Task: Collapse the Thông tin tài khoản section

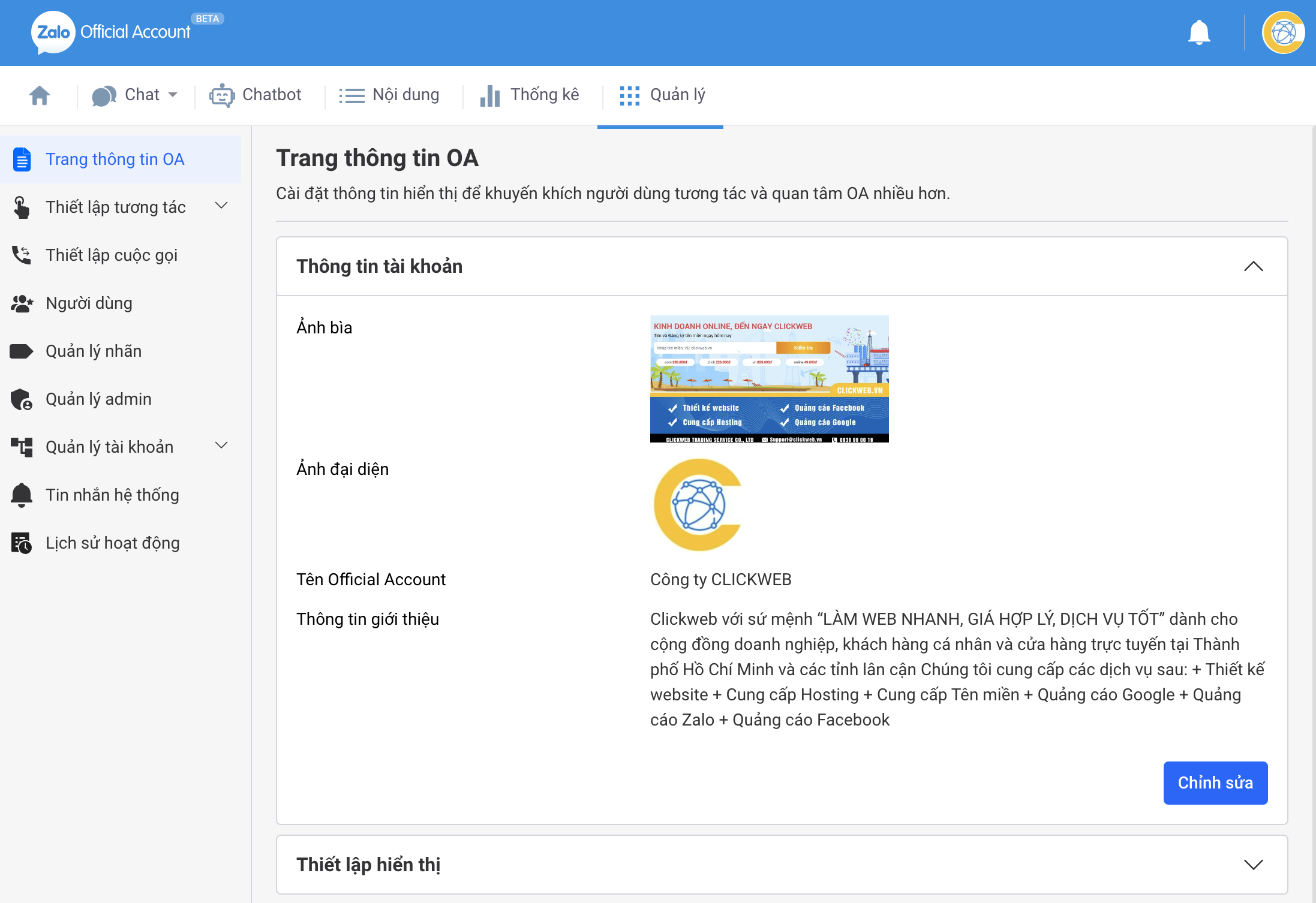Action: [1253, 266]
